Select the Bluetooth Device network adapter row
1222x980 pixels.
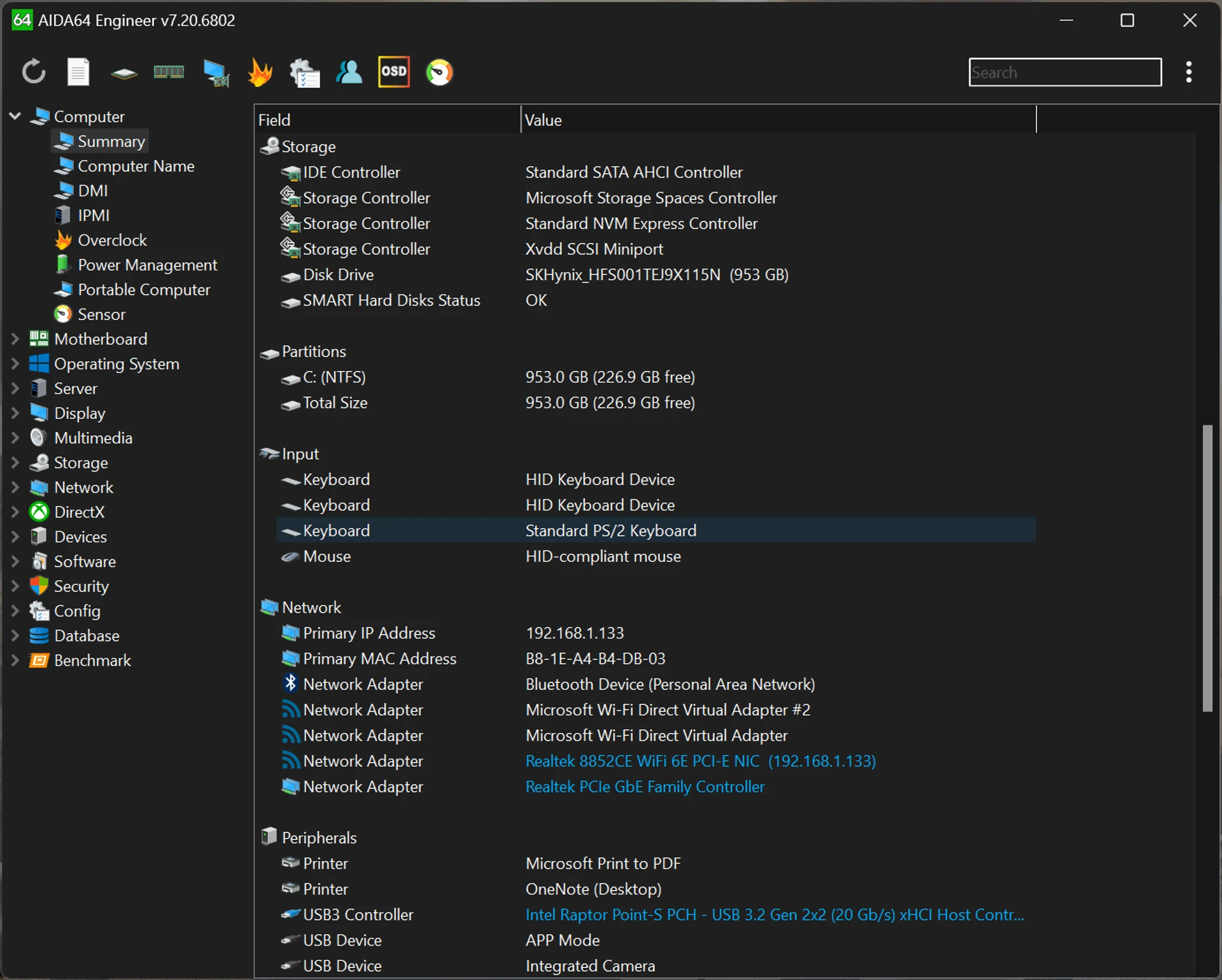tap(656, 684)
